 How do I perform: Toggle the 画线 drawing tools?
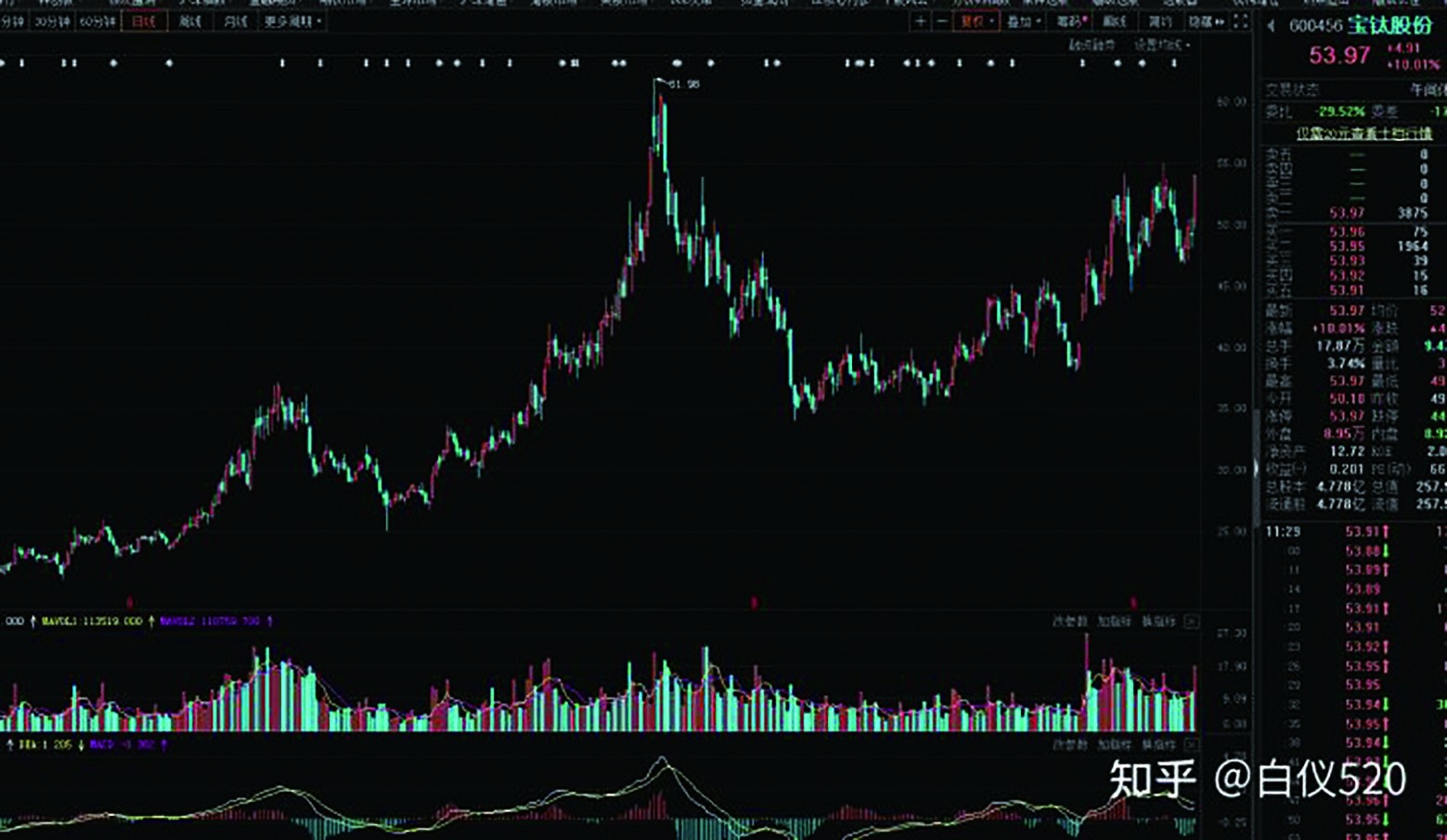(x=1115, y=21)
